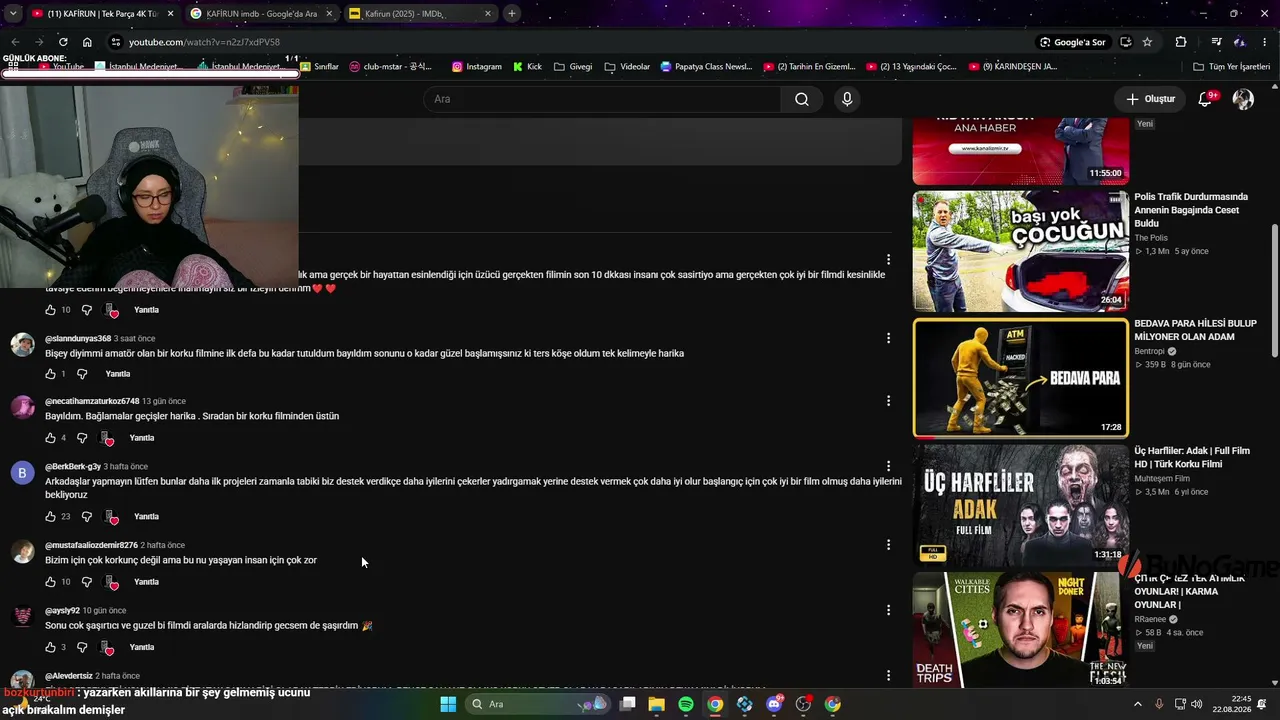This screenshot has height=720, width=1280.
Task: Open the Kick bookmark
Action: click(x=527, y=67)
